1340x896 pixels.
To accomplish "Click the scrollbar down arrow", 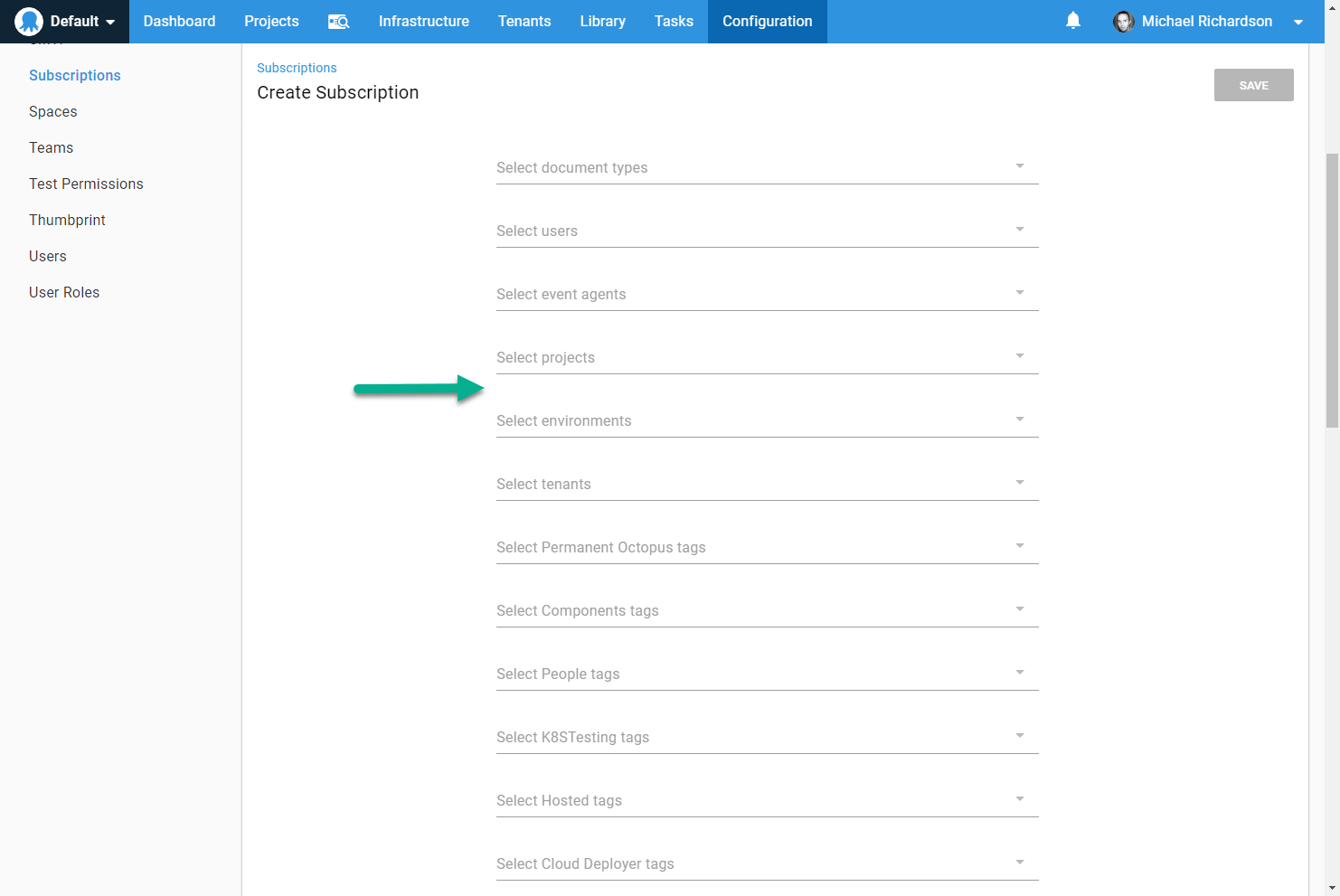I will (x=1332, y=888).
